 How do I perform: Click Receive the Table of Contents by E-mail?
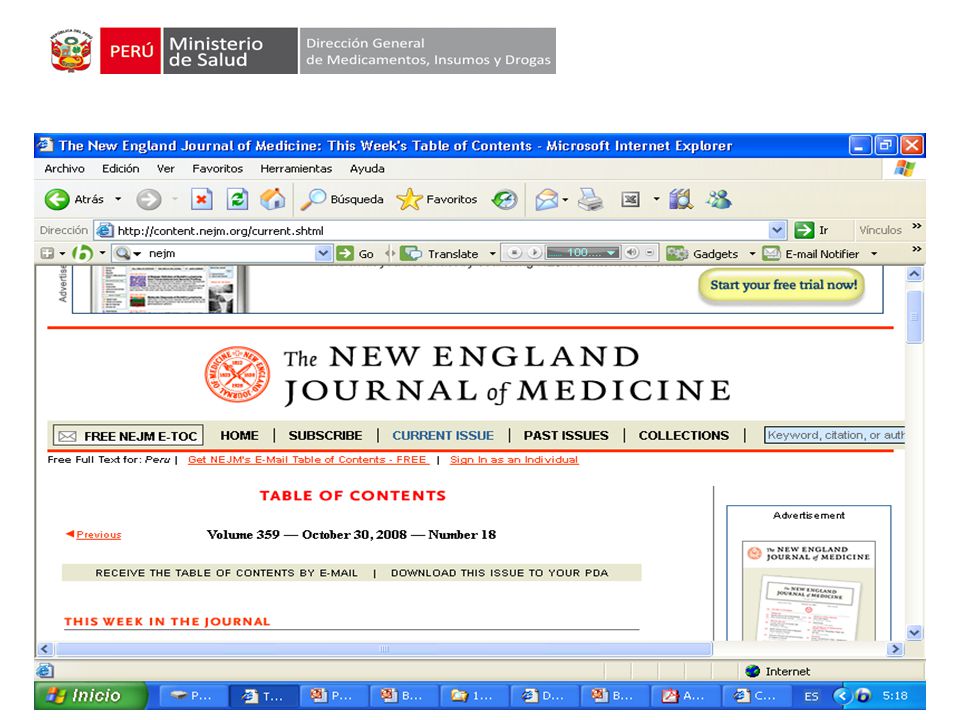[x=227, y=573]
